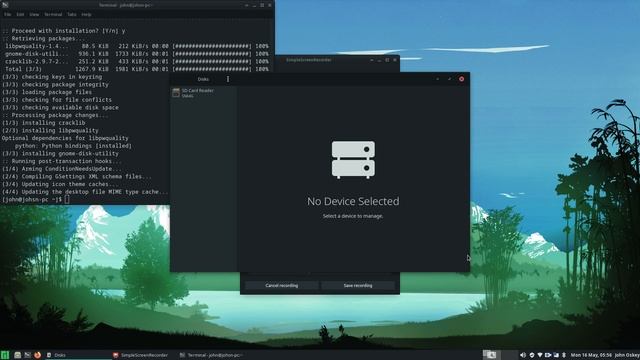Launch file manager from panel
Screen dimensions: 640x360
coord(17,355)
